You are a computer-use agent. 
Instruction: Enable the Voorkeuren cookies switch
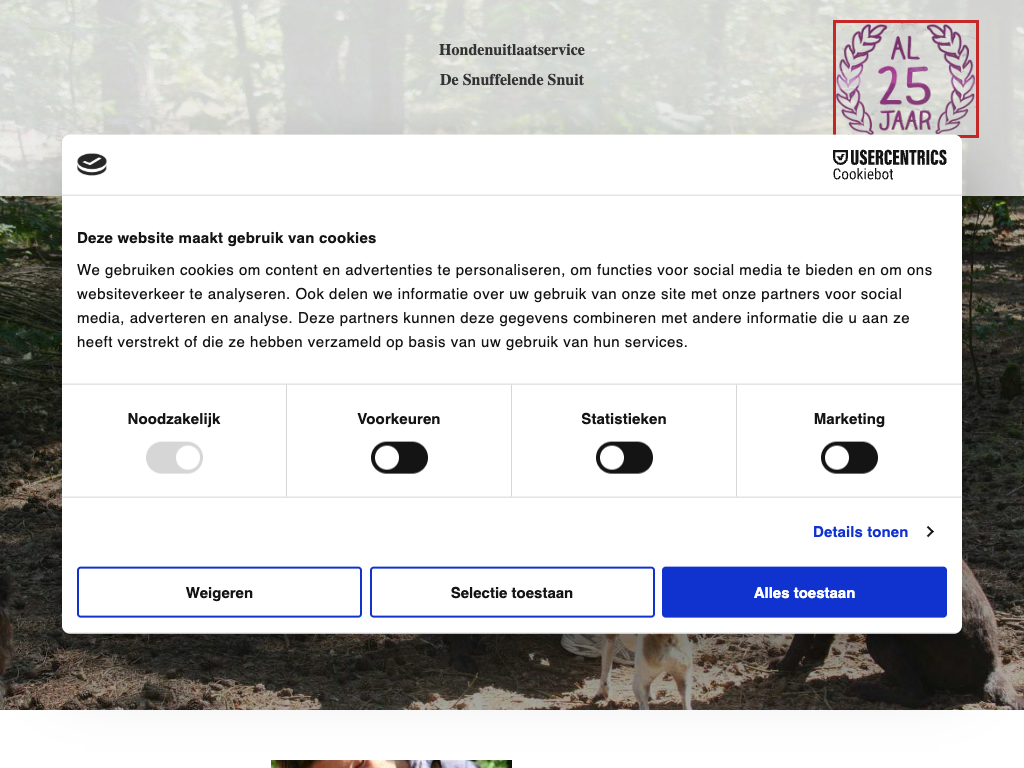pyautogui.click(x=399, y=458)
